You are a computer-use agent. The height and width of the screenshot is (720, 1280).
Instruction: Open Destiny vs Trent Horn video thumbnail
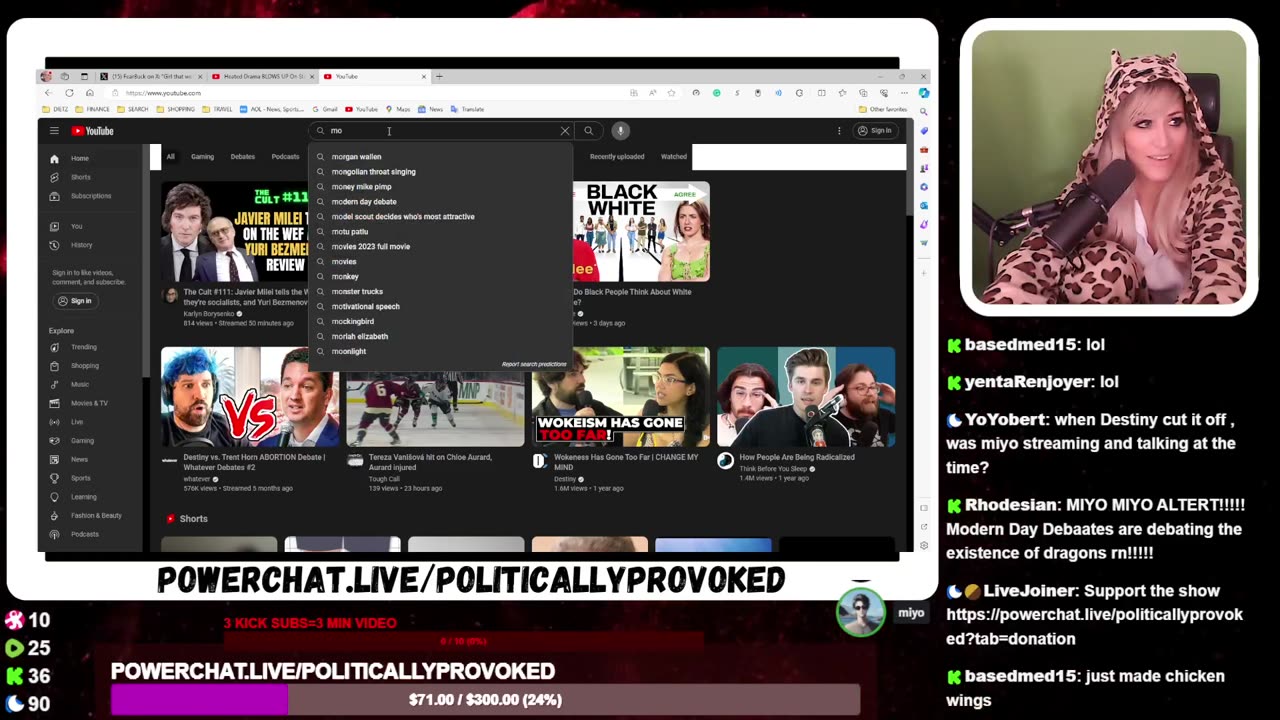(250, 397)
